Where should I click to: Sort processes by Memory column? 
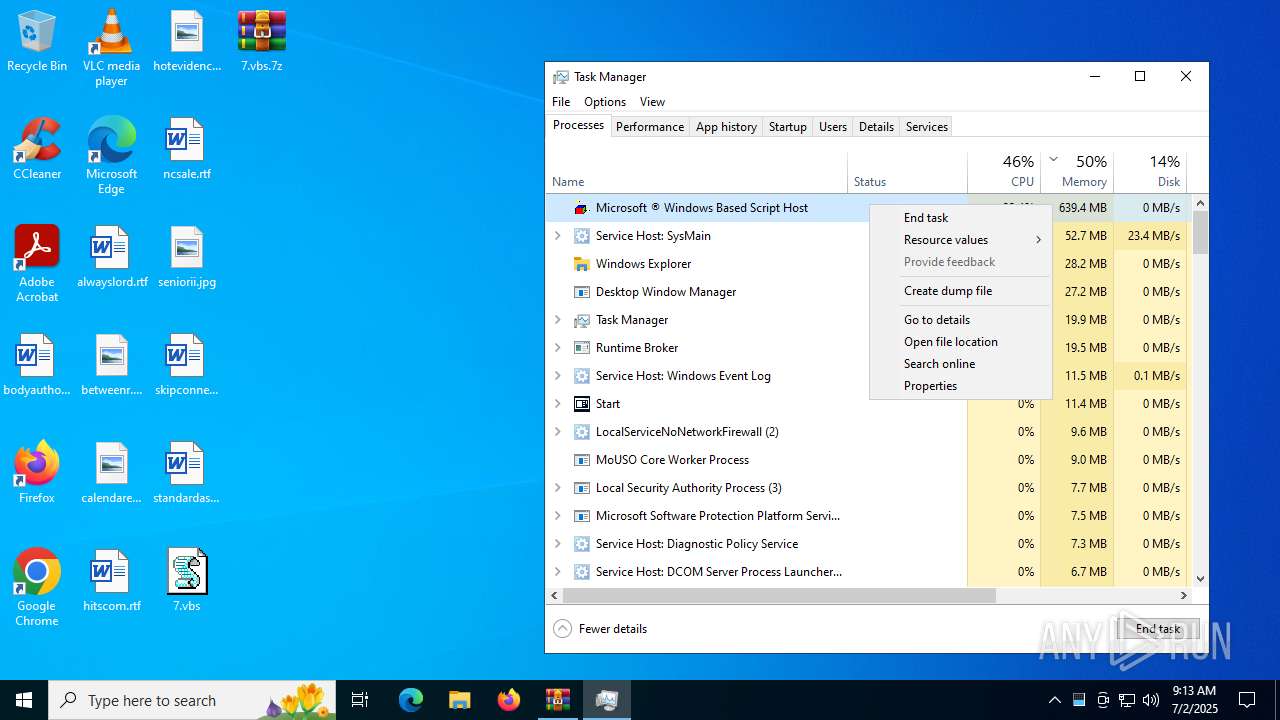pyautogui.click(x=1077, y=171)
